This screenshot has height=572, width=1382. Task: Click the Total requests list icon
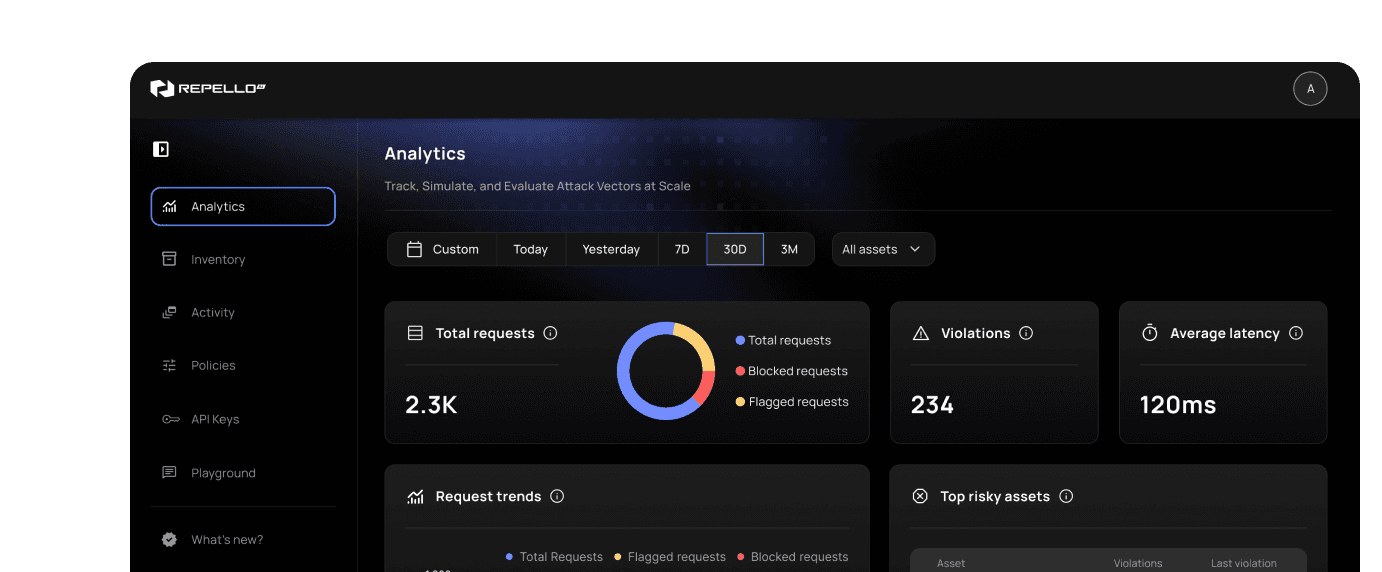pos(415,334)
